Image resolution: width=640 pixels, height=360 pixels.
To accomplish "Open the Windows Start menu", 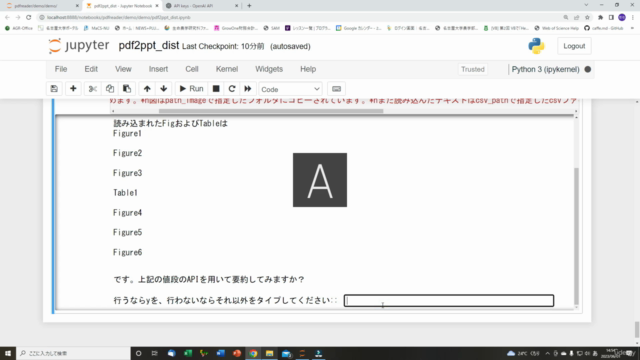I will point(8,353).
